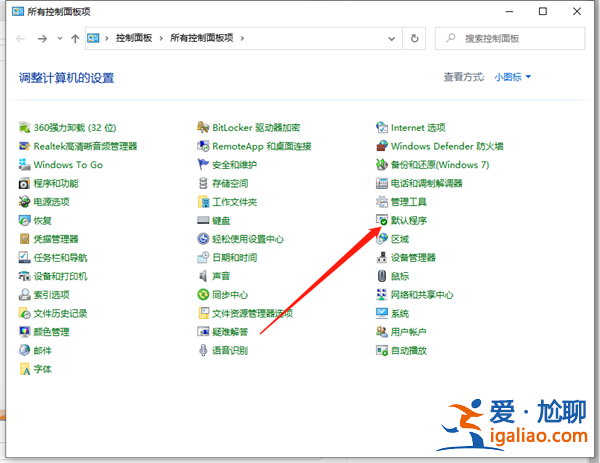Click the 搜索控制面板 search field

tap(510, 39)
